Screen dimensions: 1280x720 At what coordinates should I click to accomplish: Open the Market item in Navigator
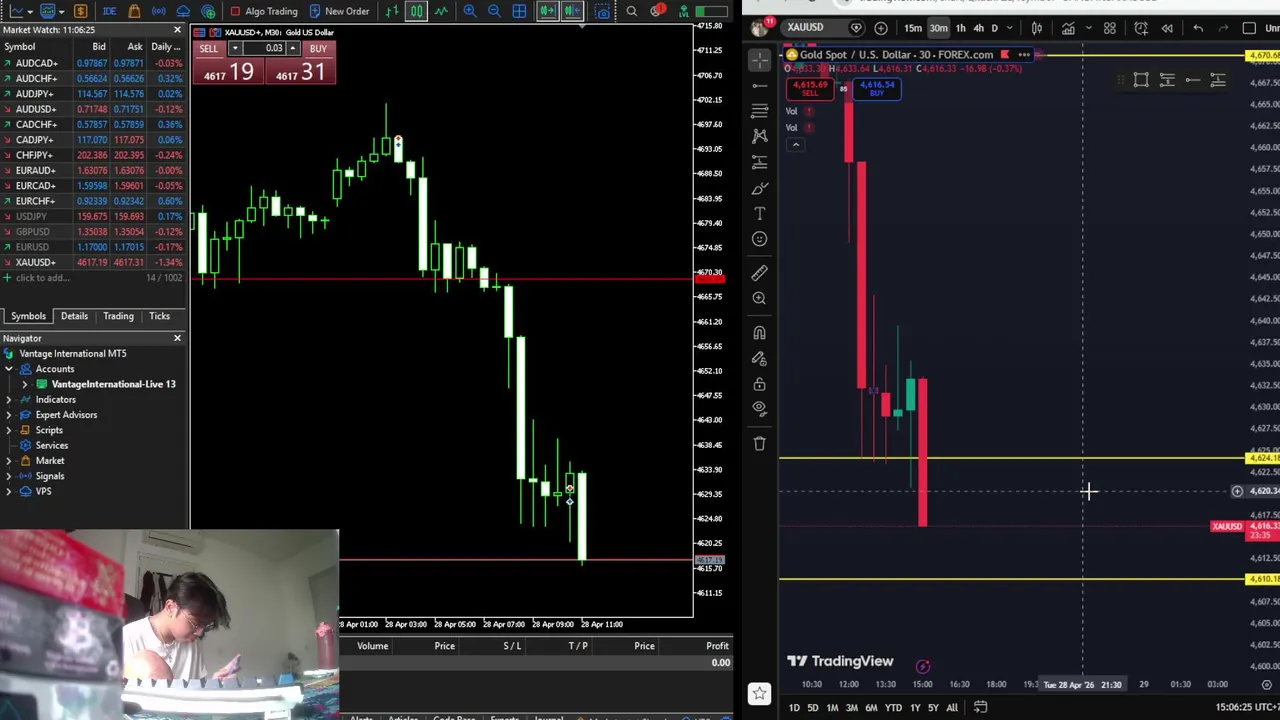tap(49, 461)
